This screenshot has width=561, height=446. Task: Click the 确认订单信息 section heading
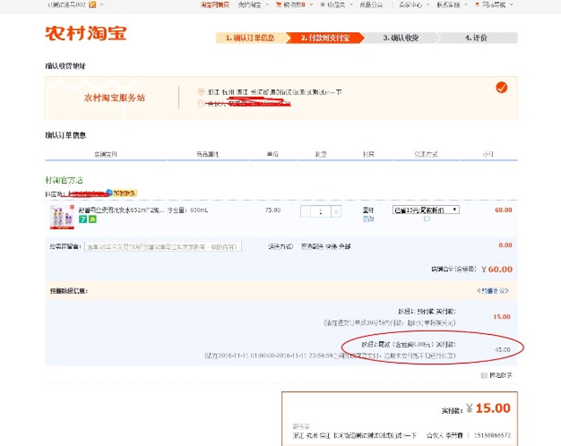[x=65, y=135]
